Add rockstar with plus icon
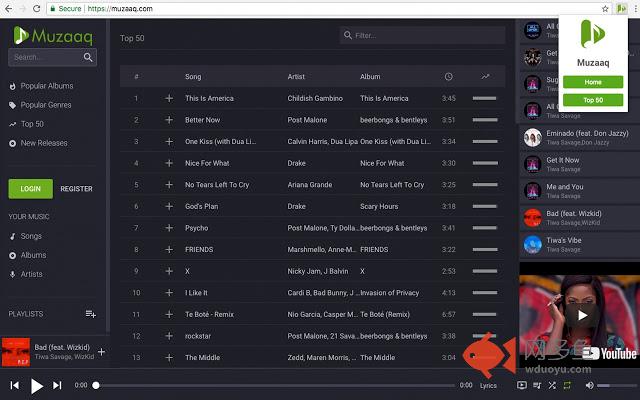 169,336
